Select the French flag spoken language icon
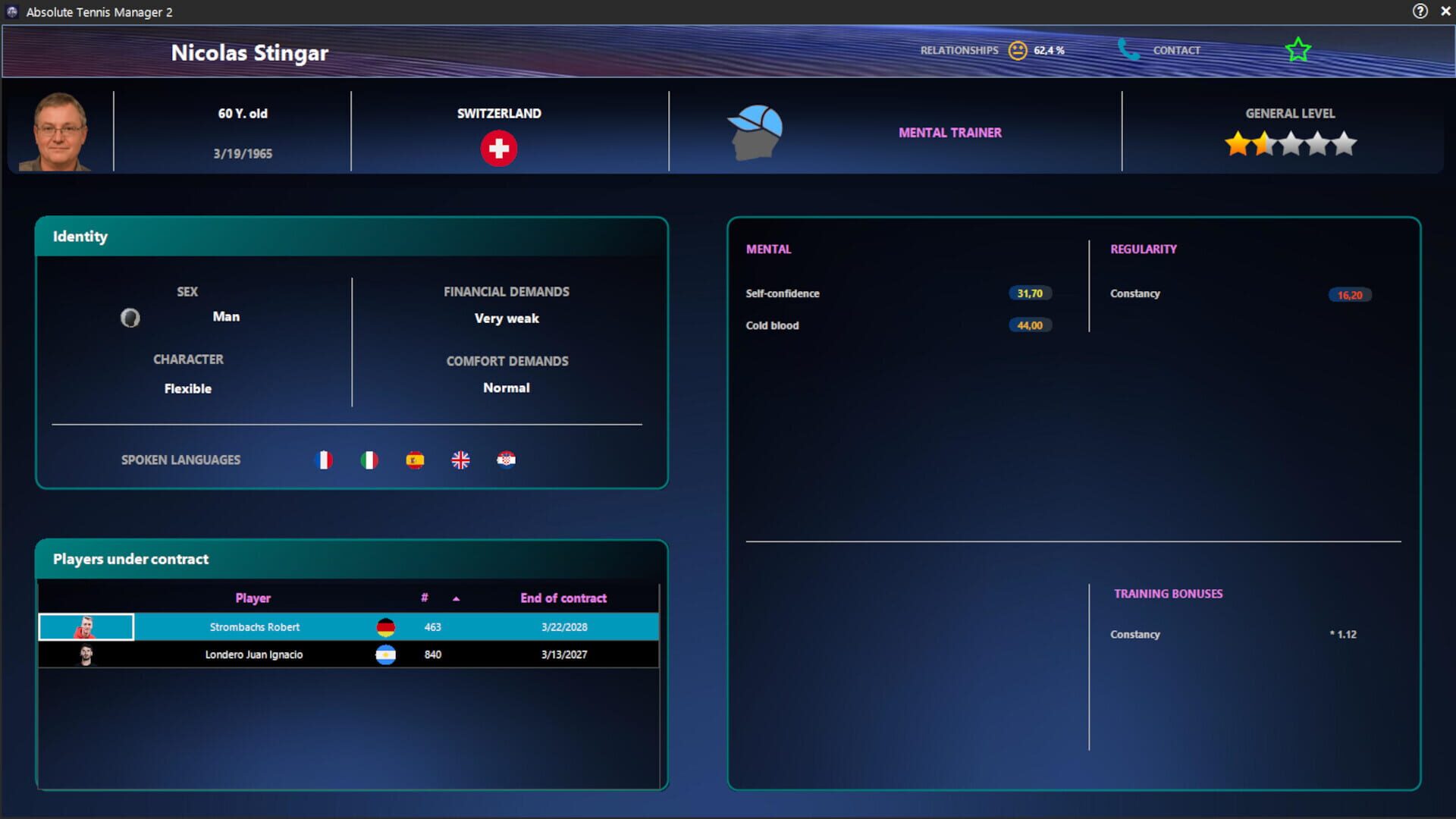This screenshot has width=1456, height=819. click(324, 460)
